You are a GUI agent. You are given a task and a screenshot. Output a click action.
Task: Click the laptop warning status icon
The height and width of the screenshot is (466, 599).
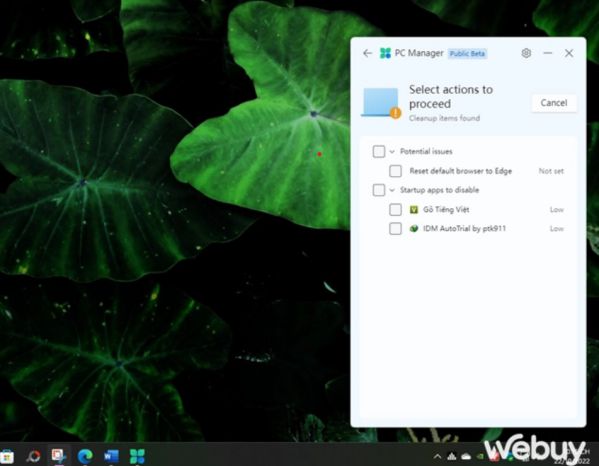(x=381, y=103)
